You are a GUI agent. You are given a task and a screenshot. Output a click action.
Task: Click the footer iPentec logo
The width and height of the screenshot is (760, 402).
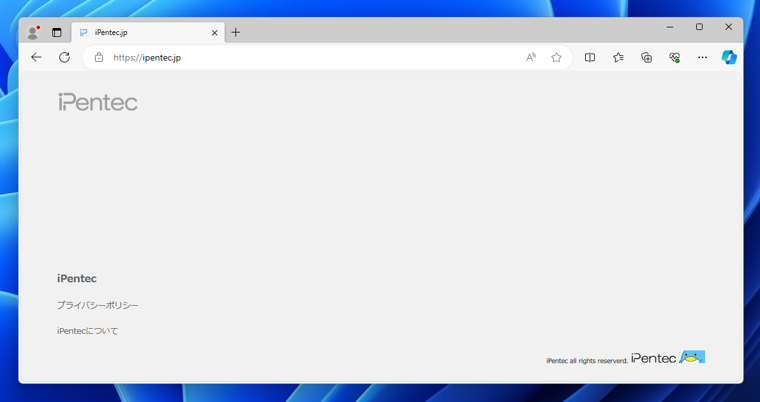tap(653, 358)
